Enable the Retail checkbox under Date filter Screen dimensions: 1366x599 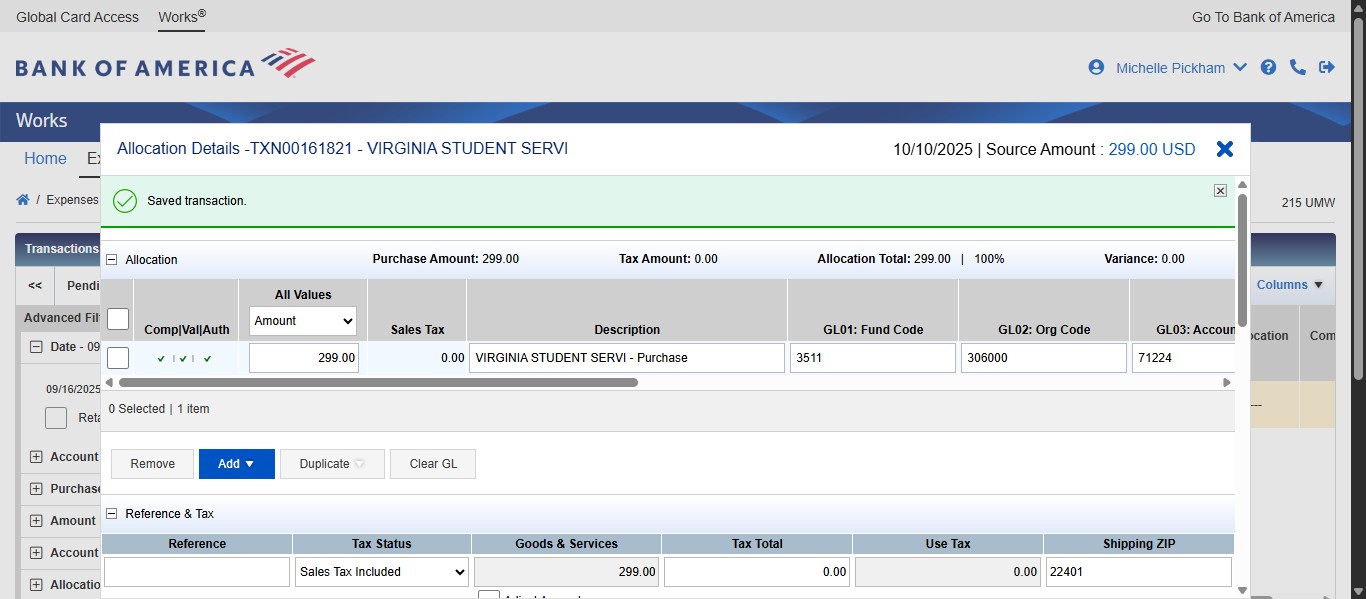pyautogui.click(x=55, y=417)
